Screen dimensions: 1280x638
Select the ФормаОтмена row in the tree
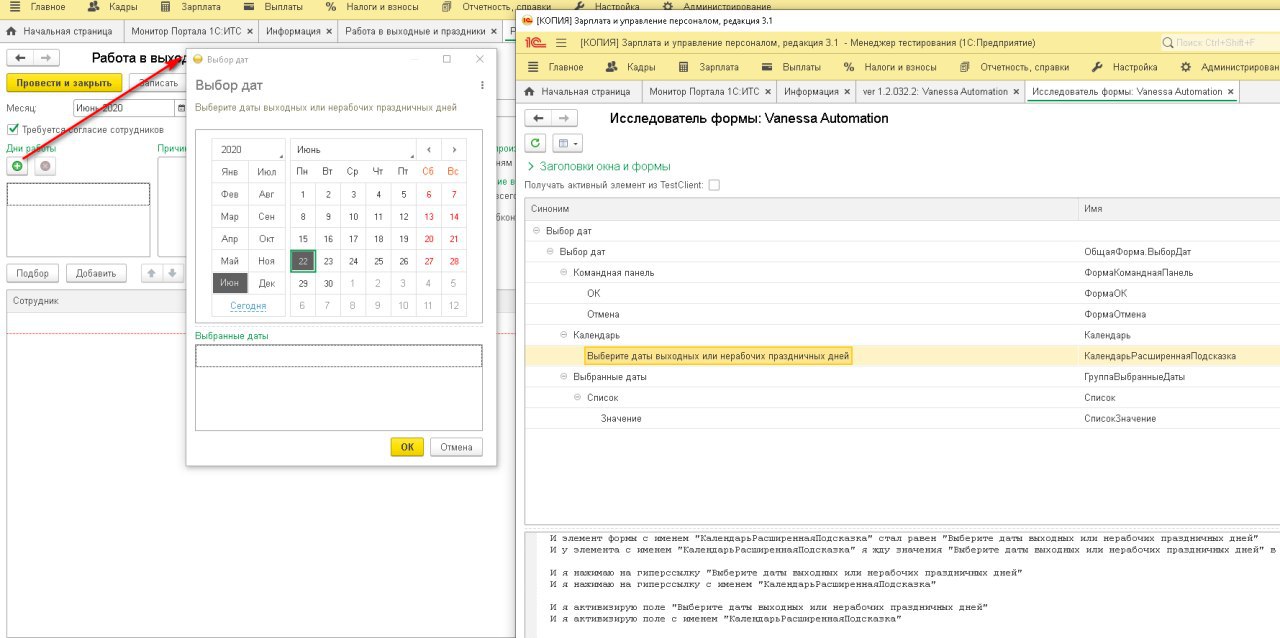902,314
